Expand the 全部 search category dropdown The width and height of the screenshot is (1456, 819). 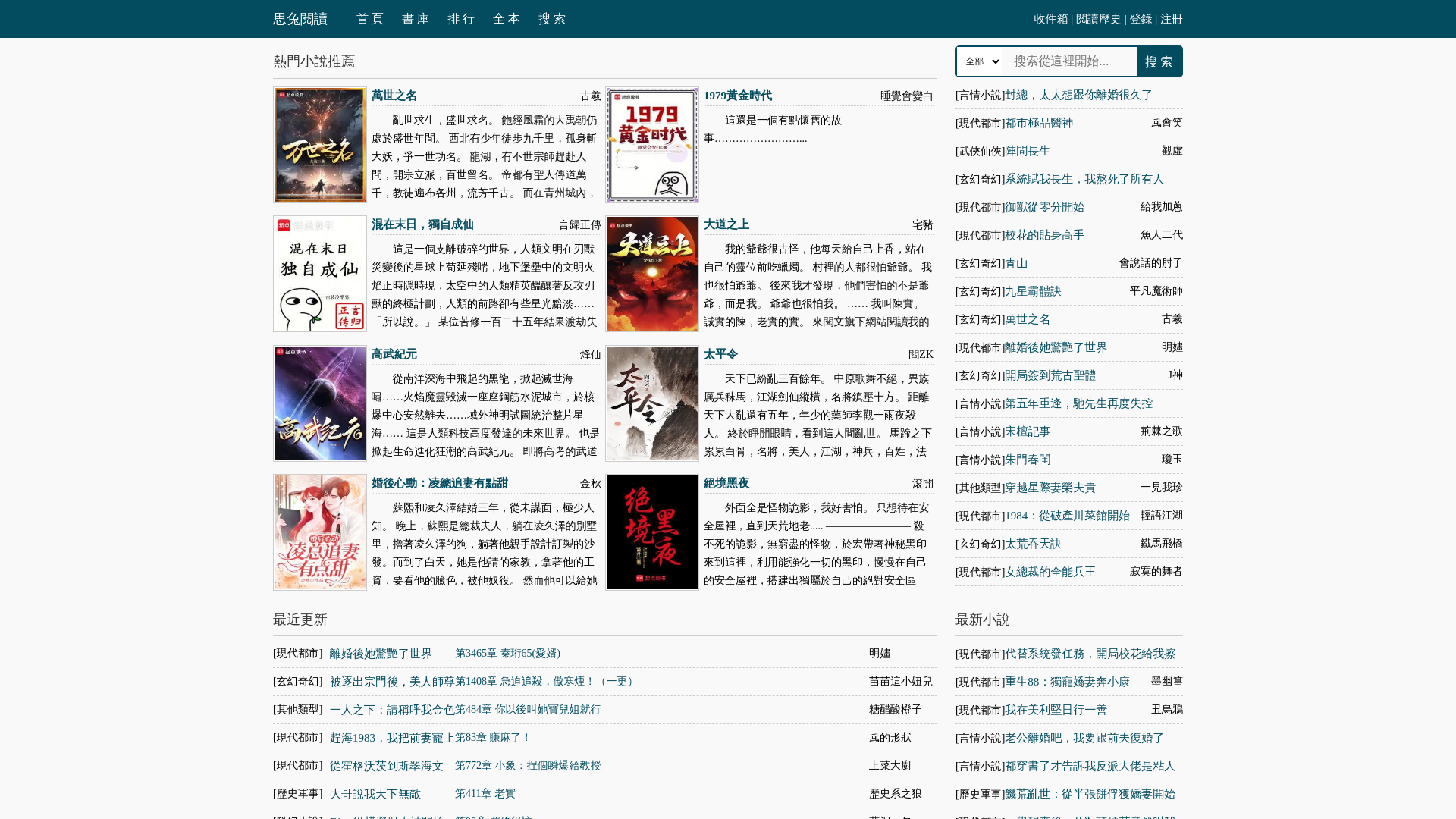point(981,61)
